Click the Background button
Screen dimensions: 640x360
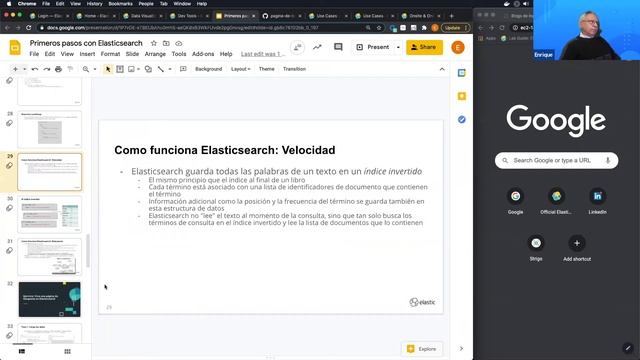pyautogui.click(x=209, y=69)
